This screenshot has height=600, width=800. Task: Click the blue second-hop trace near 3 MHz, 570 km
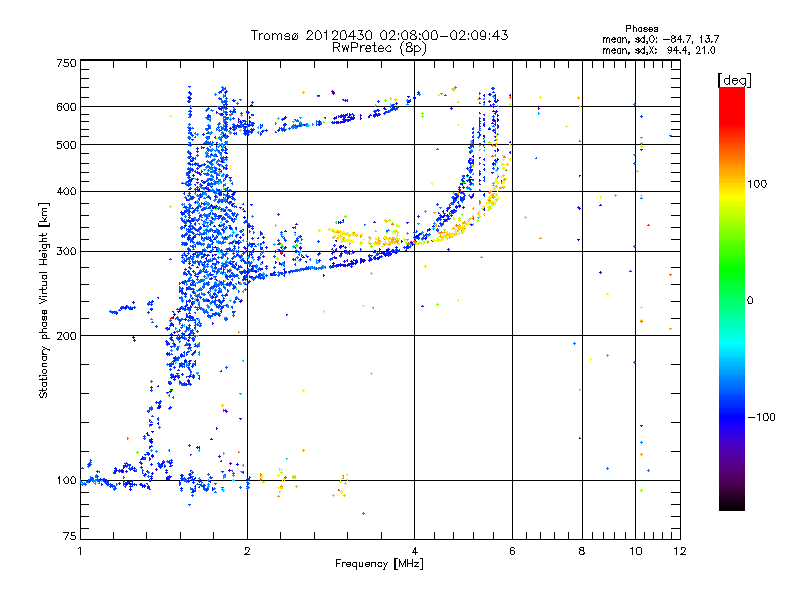344,118
